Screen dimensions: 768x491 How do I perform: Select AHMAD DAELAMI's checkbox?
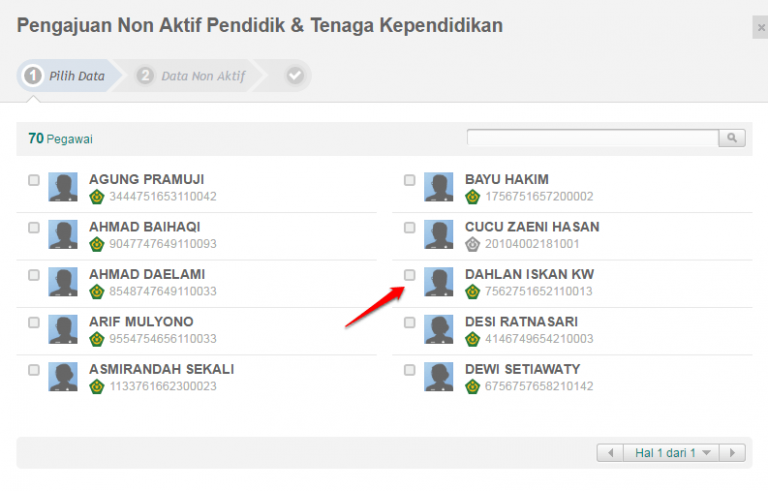point(34,275)
